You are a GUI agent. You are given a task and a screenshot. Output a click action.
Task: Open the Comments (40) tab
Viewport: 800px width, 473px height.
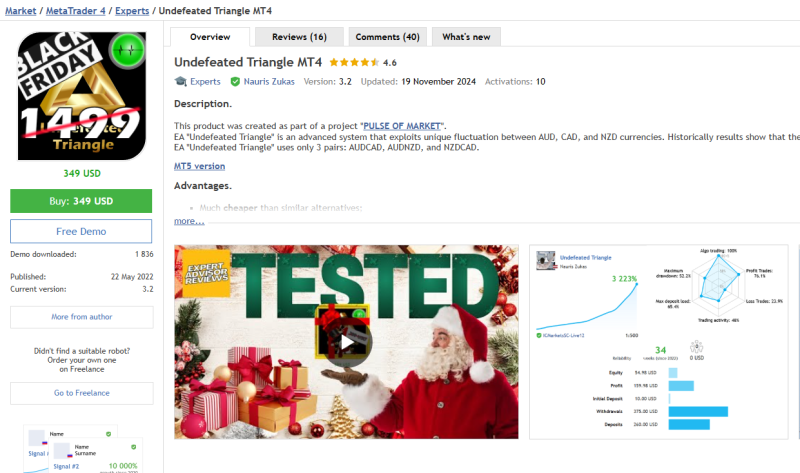387,37
